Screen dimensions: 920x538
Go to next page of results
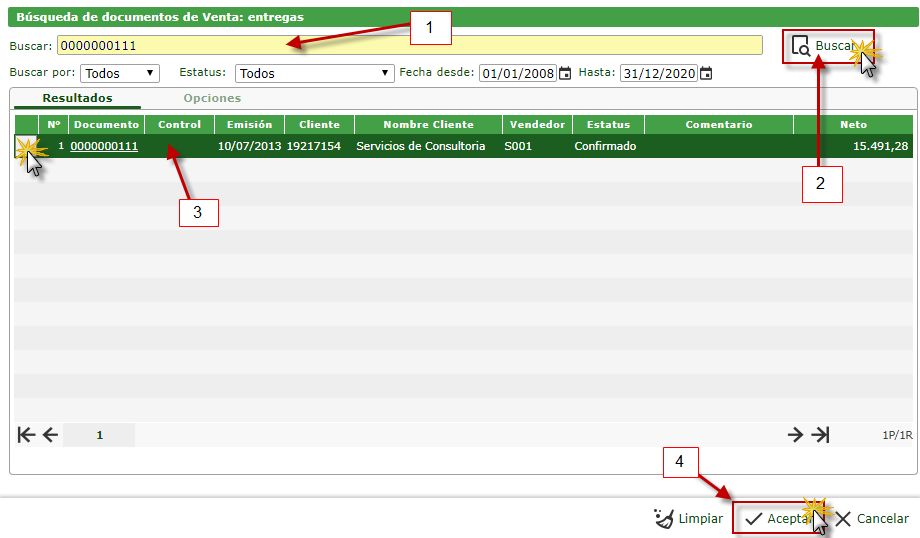(x=795, y=435)
